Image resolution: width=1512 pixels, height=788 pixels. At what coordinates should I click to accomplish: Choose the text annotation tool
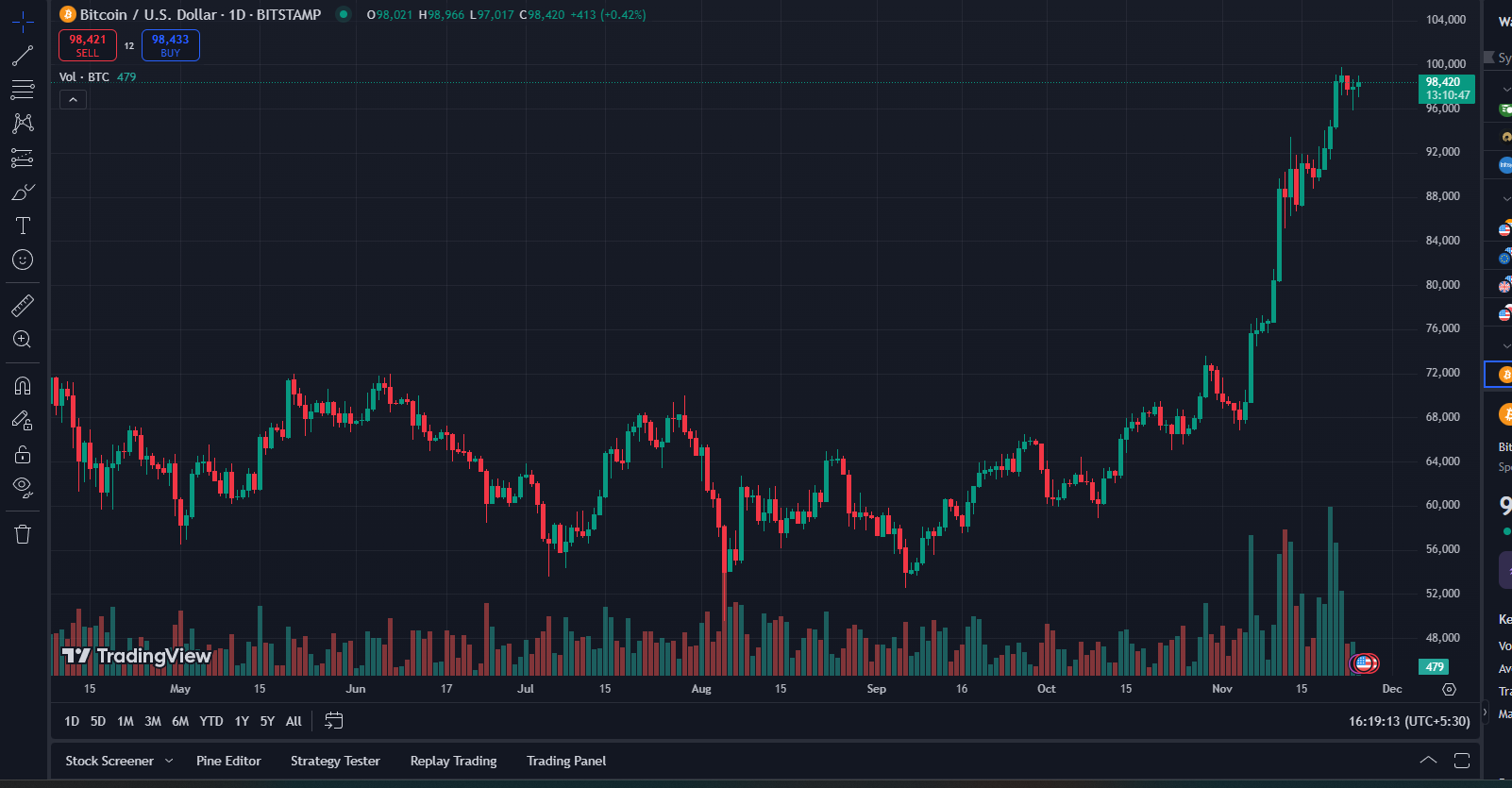pos(23,226)
